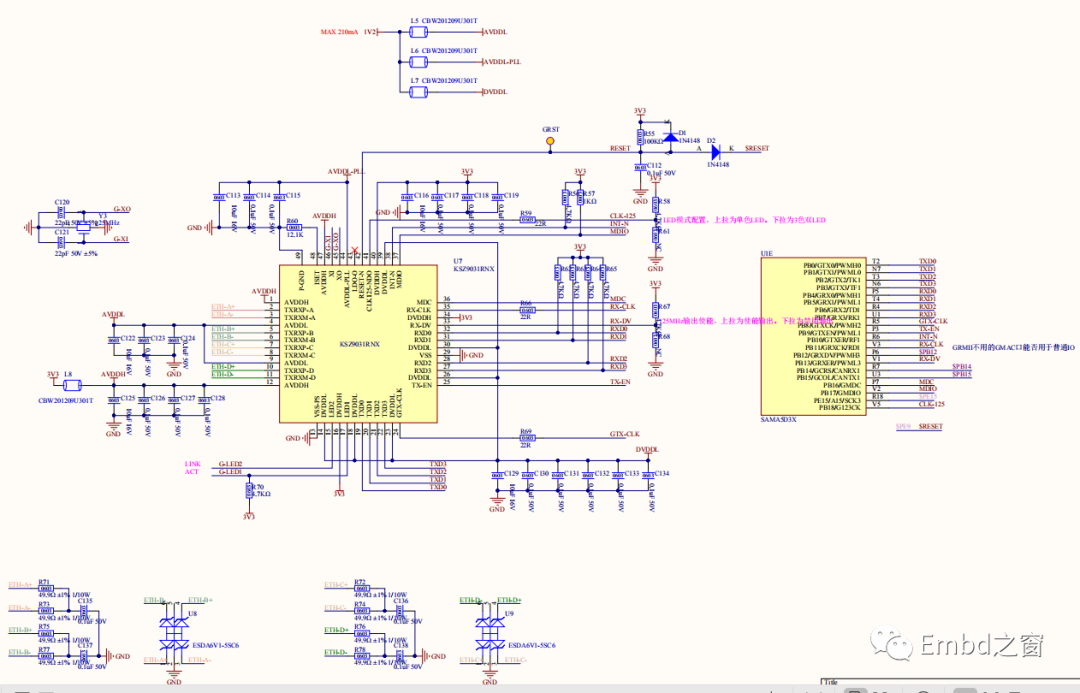Click 'CLK-125' label at U1E pin V5
Image resolution: width=1080 pixels, height=693 pixels.
coord(931,404)
